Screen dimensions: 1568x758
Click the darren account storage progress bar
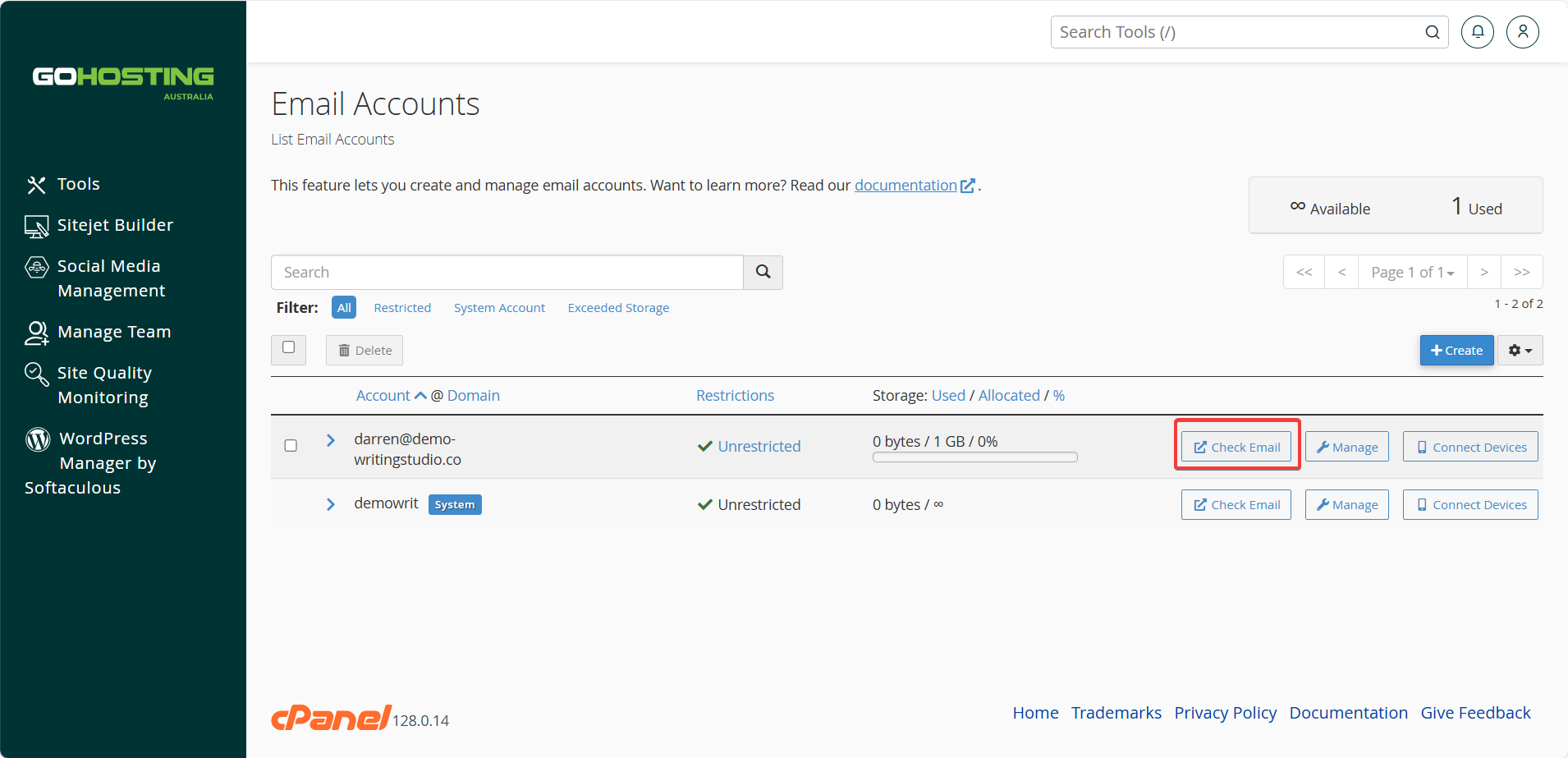(975, 457)
